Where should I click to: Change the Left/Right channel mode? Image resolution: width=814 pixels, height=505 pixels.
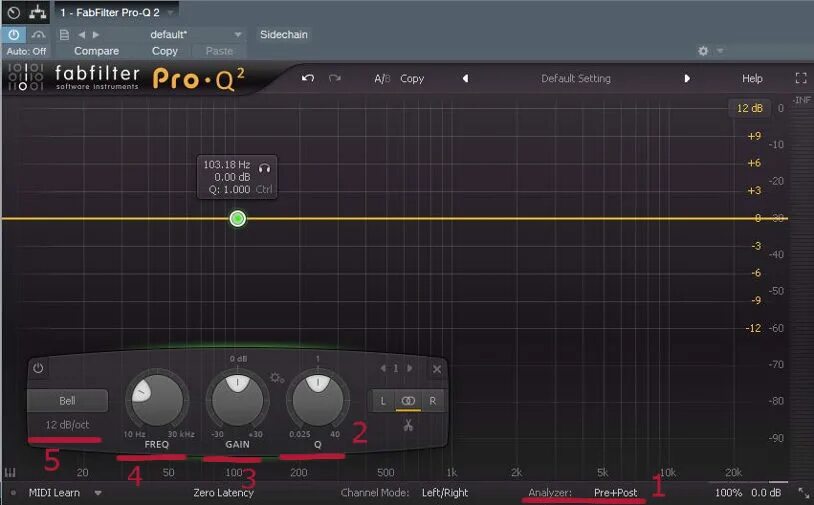(x=445, y=493)
